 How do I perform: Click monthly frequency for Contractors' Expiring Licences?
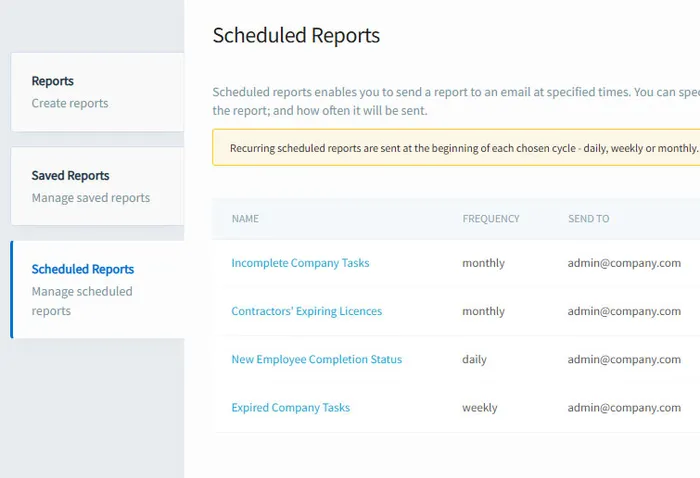click(483, 311)
